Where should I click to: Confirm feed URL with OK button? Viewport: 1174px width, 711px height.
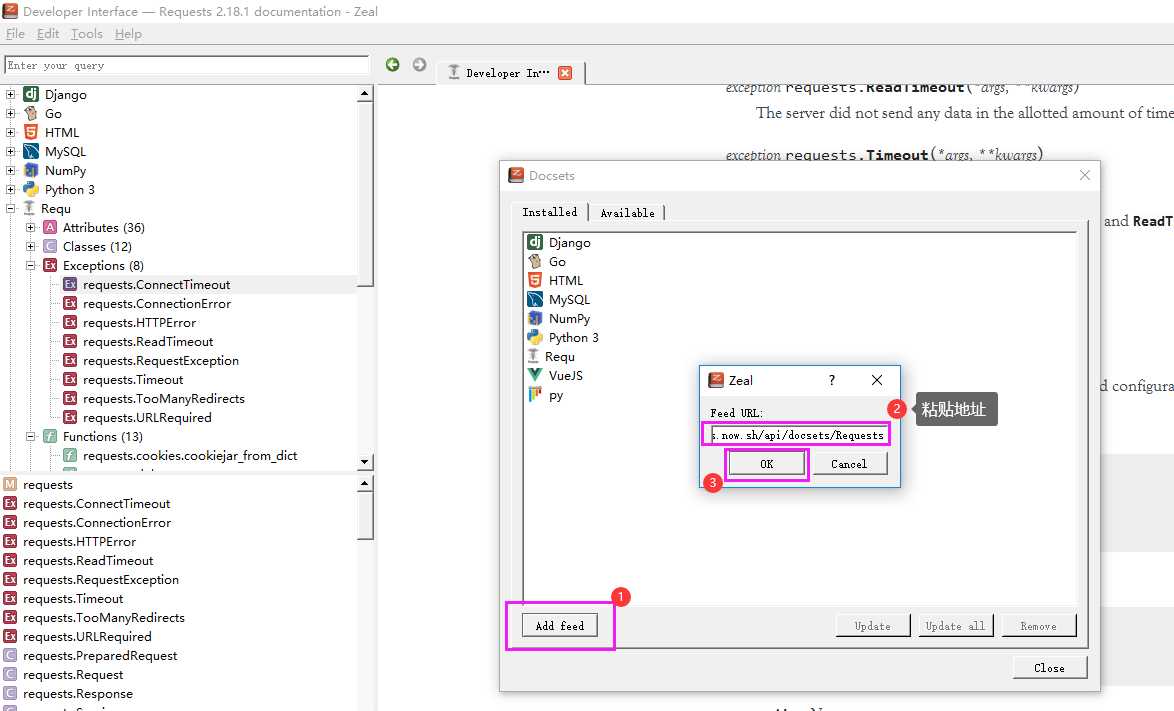(767, 464)
